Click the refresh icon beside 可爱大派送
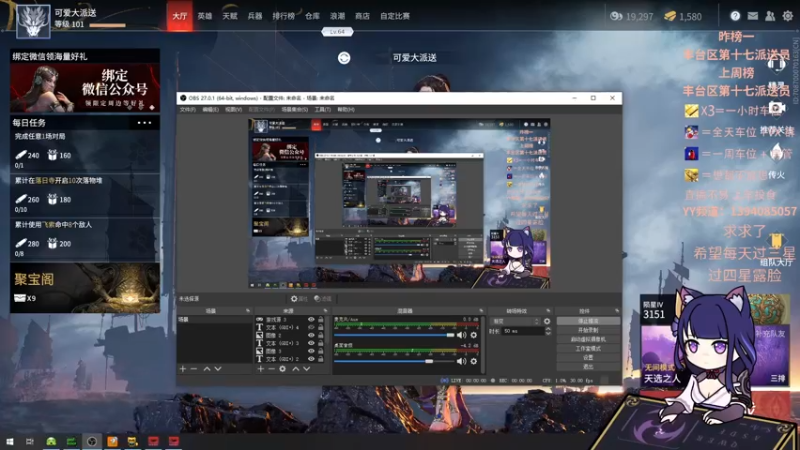Screen dimensions: 800x450 pos(344,58)
